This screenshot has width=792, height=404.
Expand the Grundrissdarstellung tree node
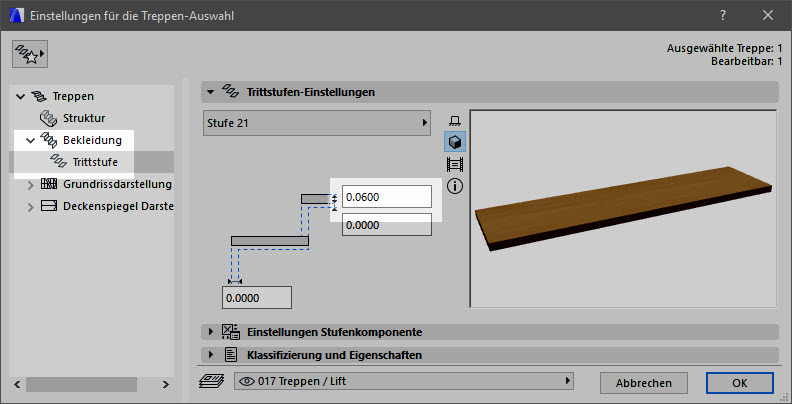click(31, 185)
